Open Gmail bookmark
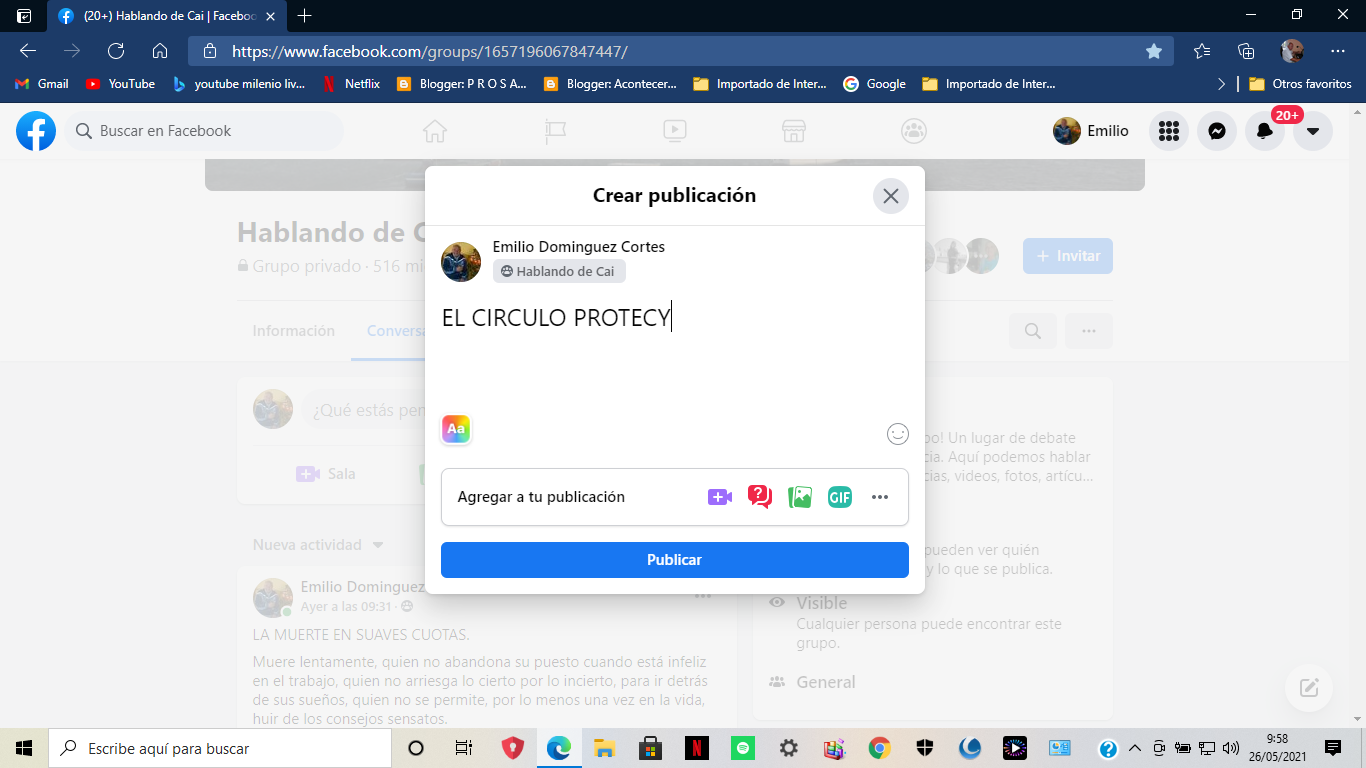This screenshot has height=768, width=1366. (x=42, y=84)
